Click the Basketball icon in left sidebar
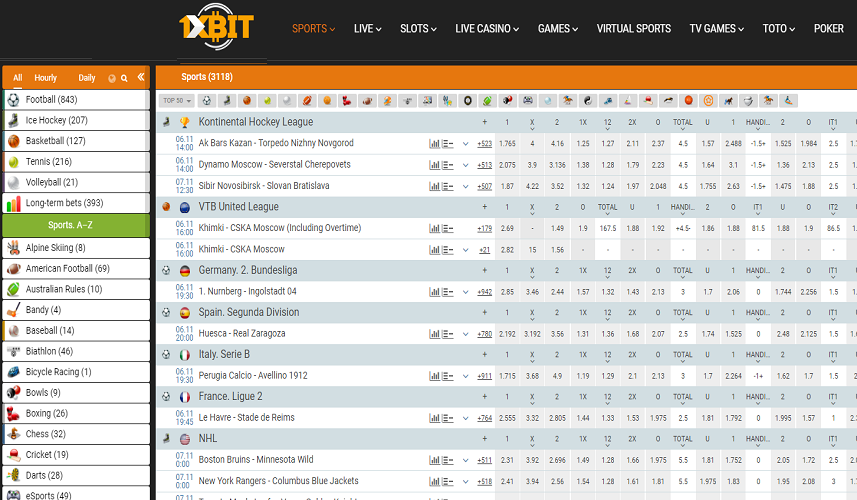This screenshot has height=500, width=857. (x=14, y=141)
